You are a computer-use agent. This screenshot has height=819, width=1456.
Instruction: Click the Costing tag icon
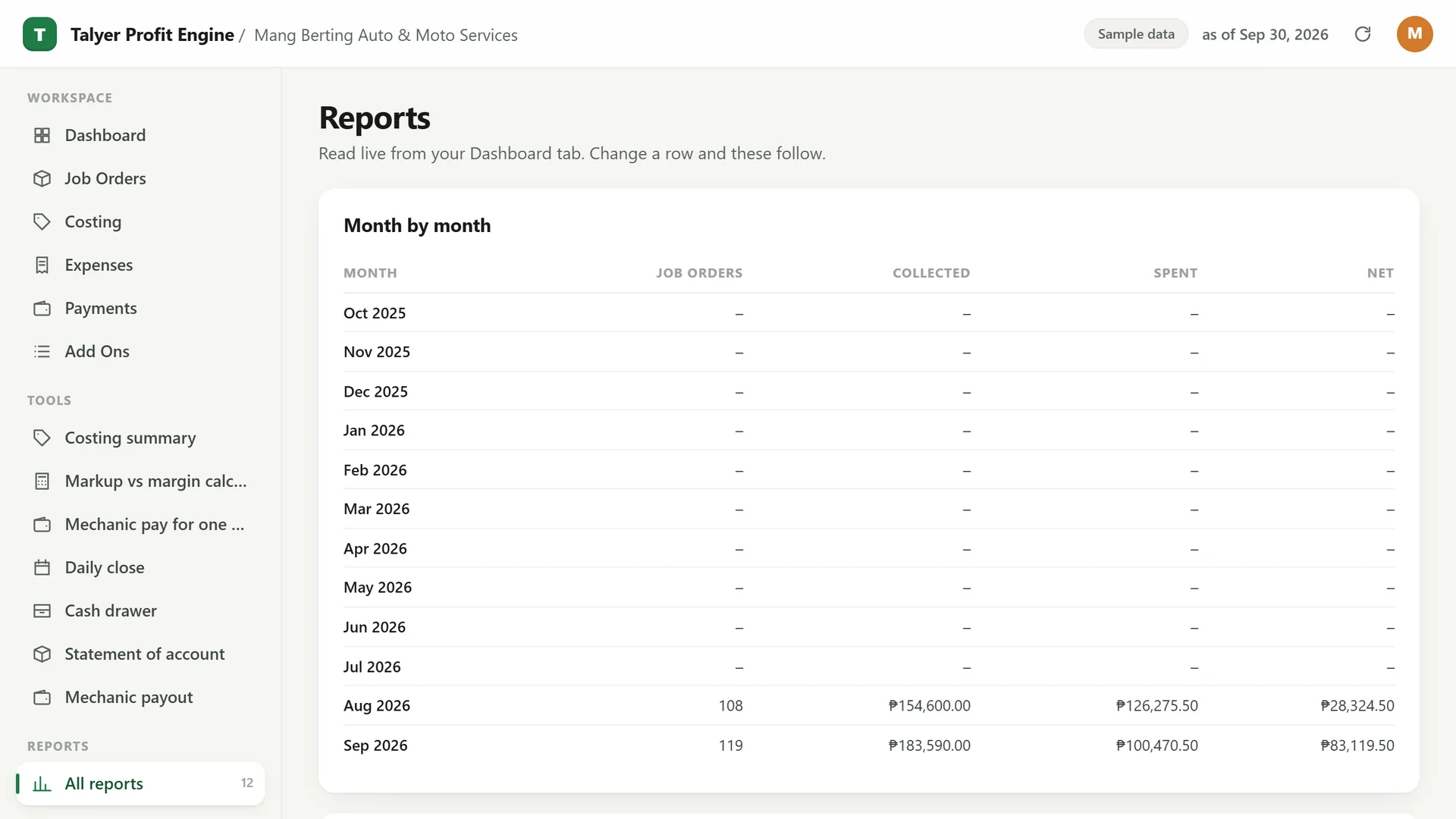[x=42, y=221]
